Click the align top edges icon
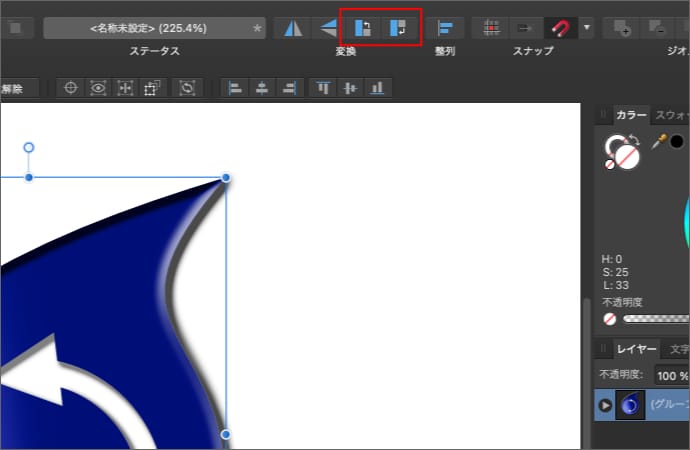The width and height of the screenshot is (690, 450). point(323,88)
